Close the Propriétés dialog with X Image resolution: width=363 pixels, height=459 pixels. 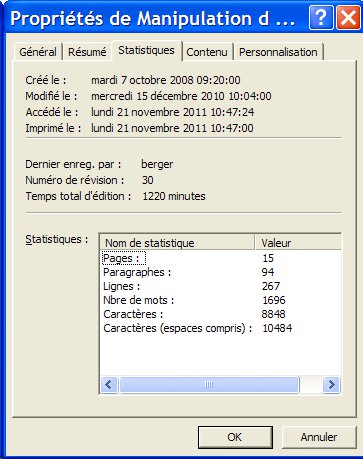[348, 18]
